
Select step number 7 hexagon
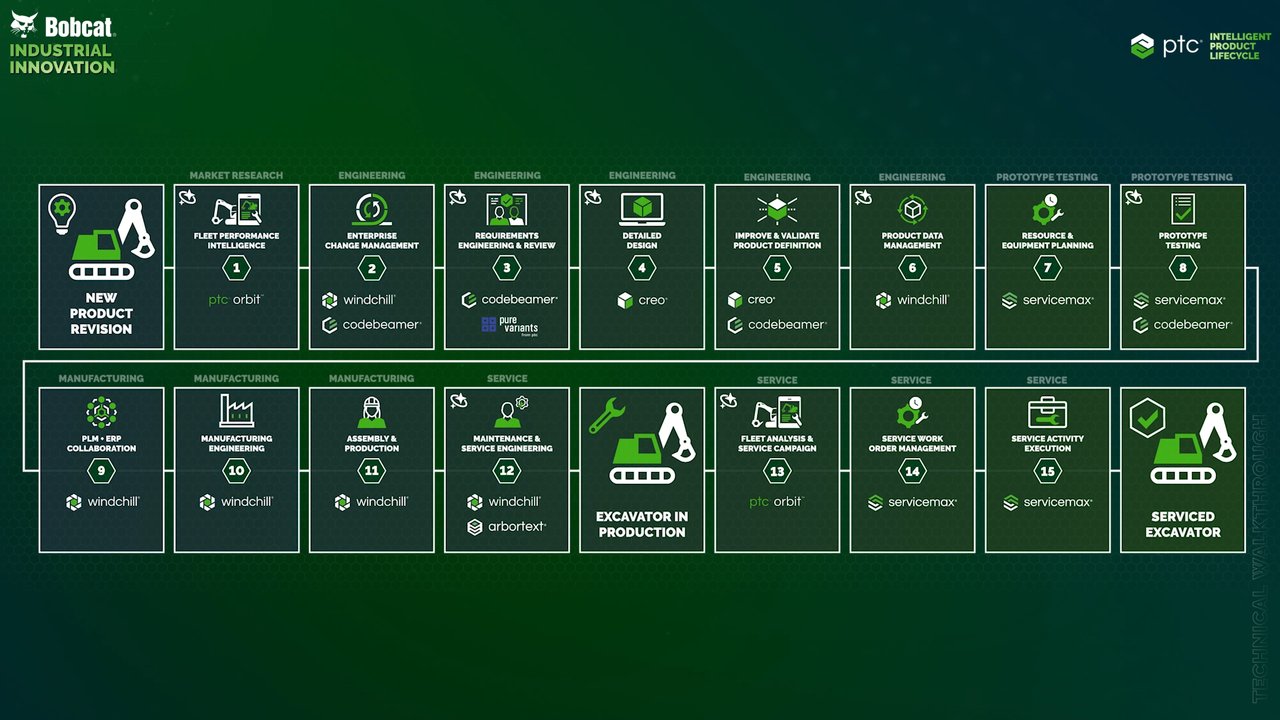[1048, 267]
